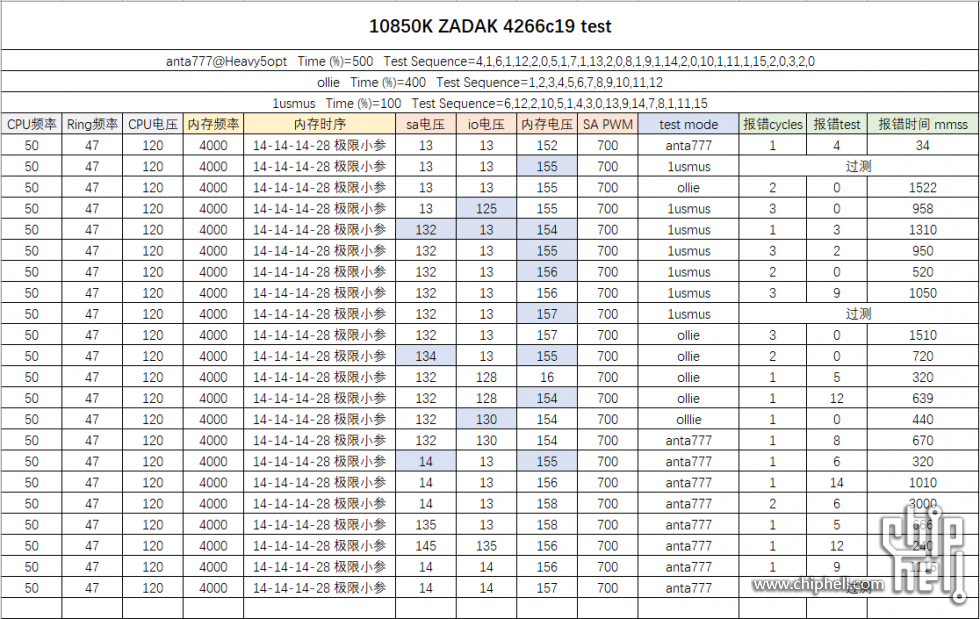Click the 报错时间 mmss column header
Viewport: 980px width, 619px height.
coord(922,124)
